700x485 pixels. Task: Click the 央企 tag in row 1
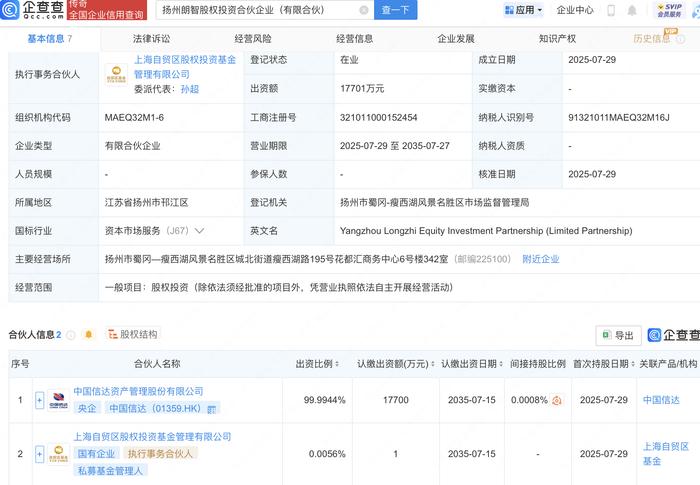pos(87,409)
